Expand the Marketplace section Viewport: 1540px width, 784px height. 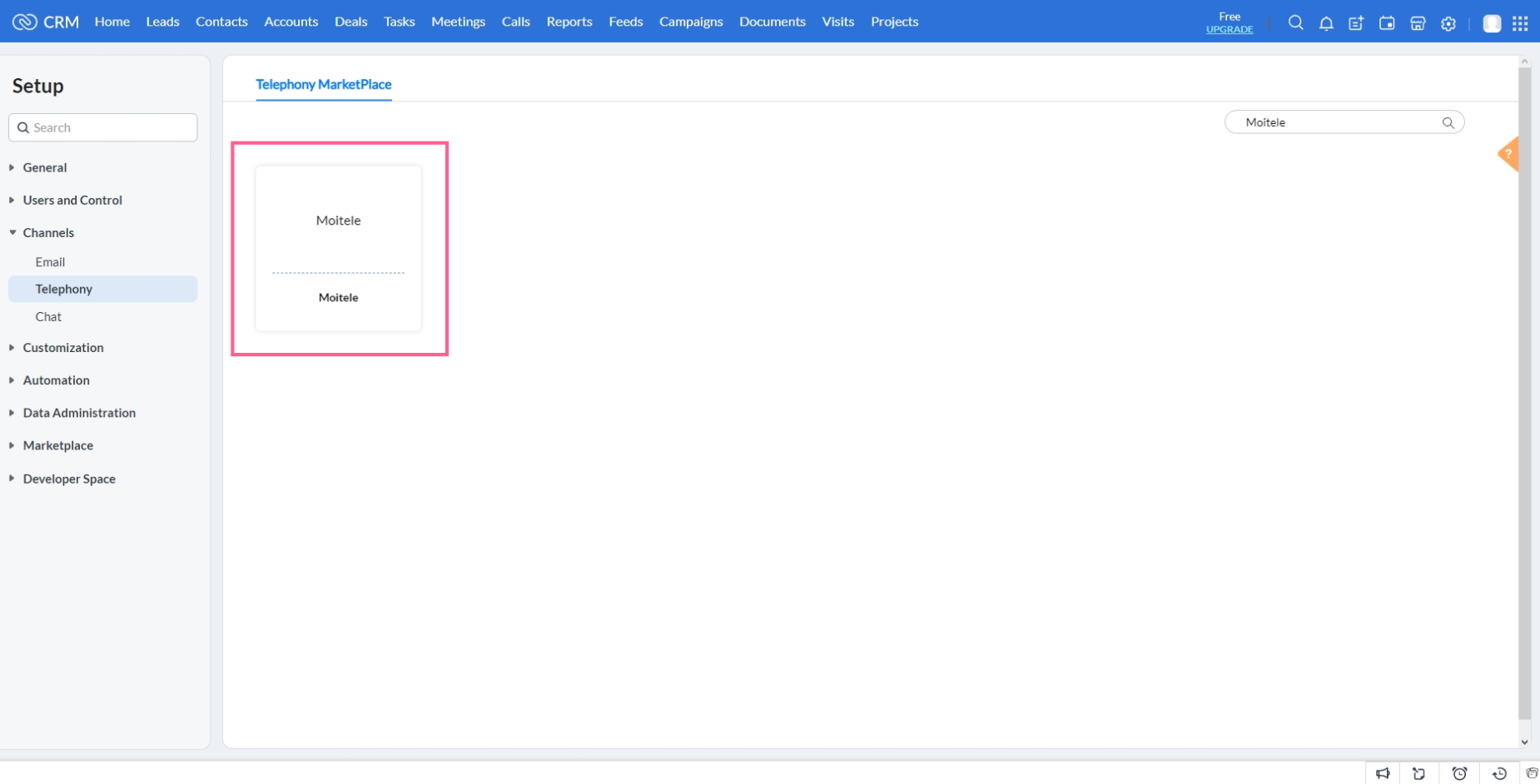[58, 445]
